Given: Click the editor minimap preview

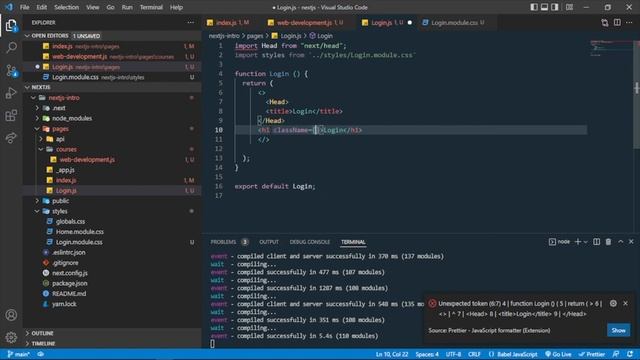Looking at the screenshot, I should tap(609, 49).
